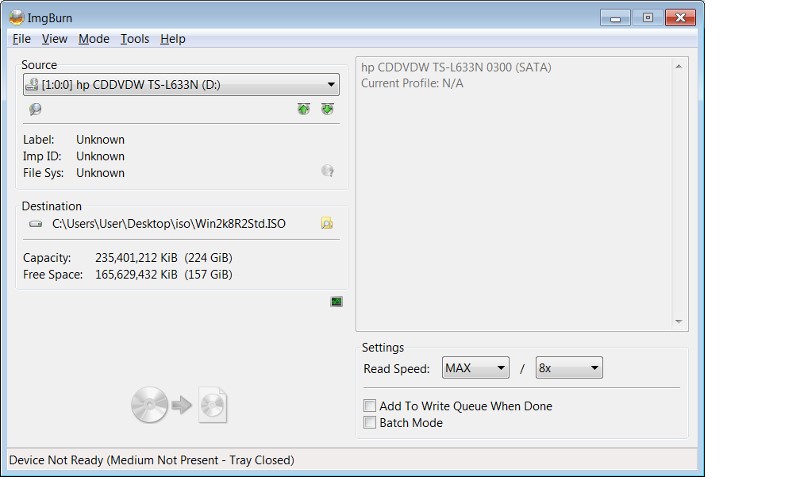The image size is (800, 500).
Task: Open the File menu
Action: [21, 39]
